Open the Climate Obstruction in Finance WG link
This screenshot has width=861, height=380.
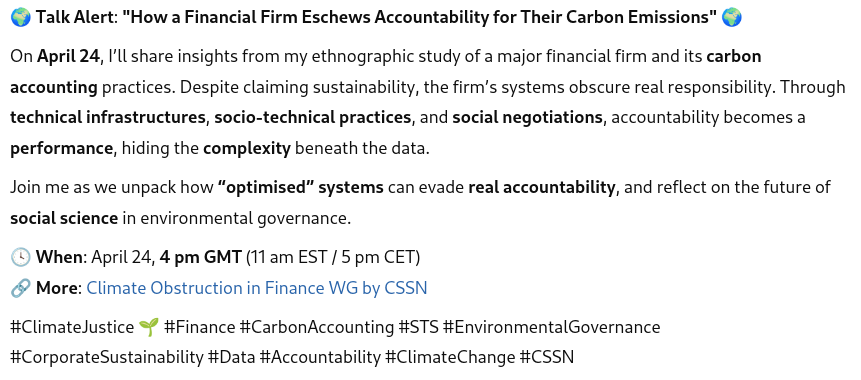pos(256,288)
